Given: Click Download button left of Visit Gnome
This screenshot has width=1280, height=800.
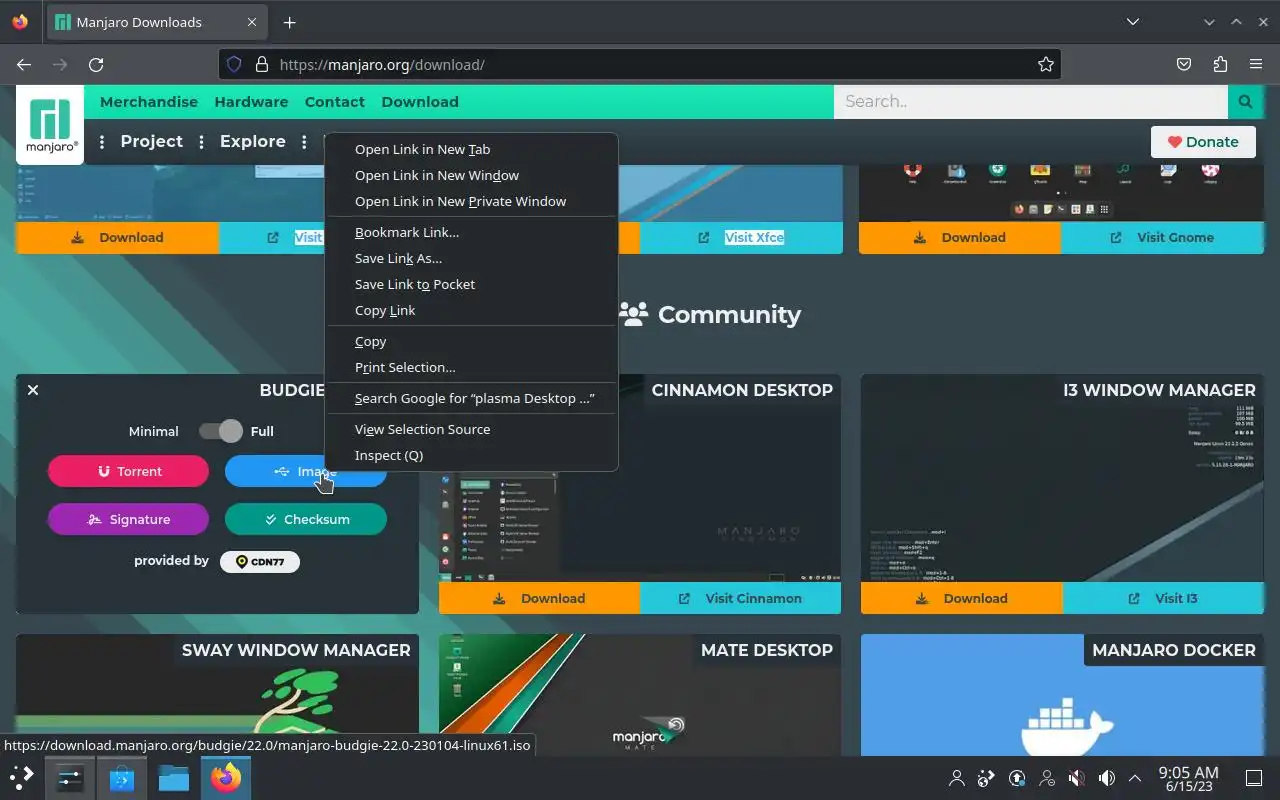Looking at the screenshot, I should pyautogui.click(x=960, y=237).
